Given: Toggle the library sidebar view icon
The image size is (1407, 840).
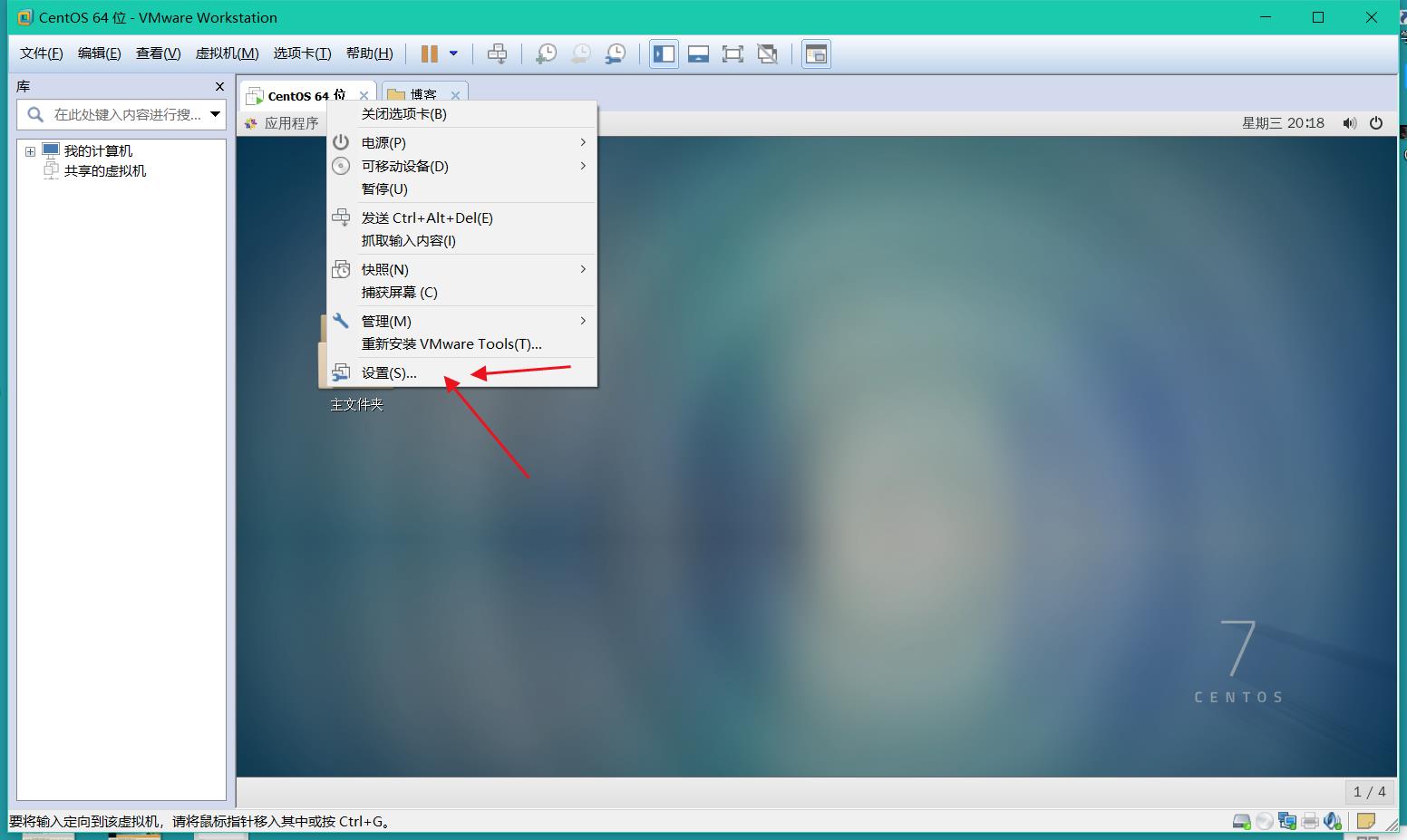Looking at the screenshot, I should (664, 54).
